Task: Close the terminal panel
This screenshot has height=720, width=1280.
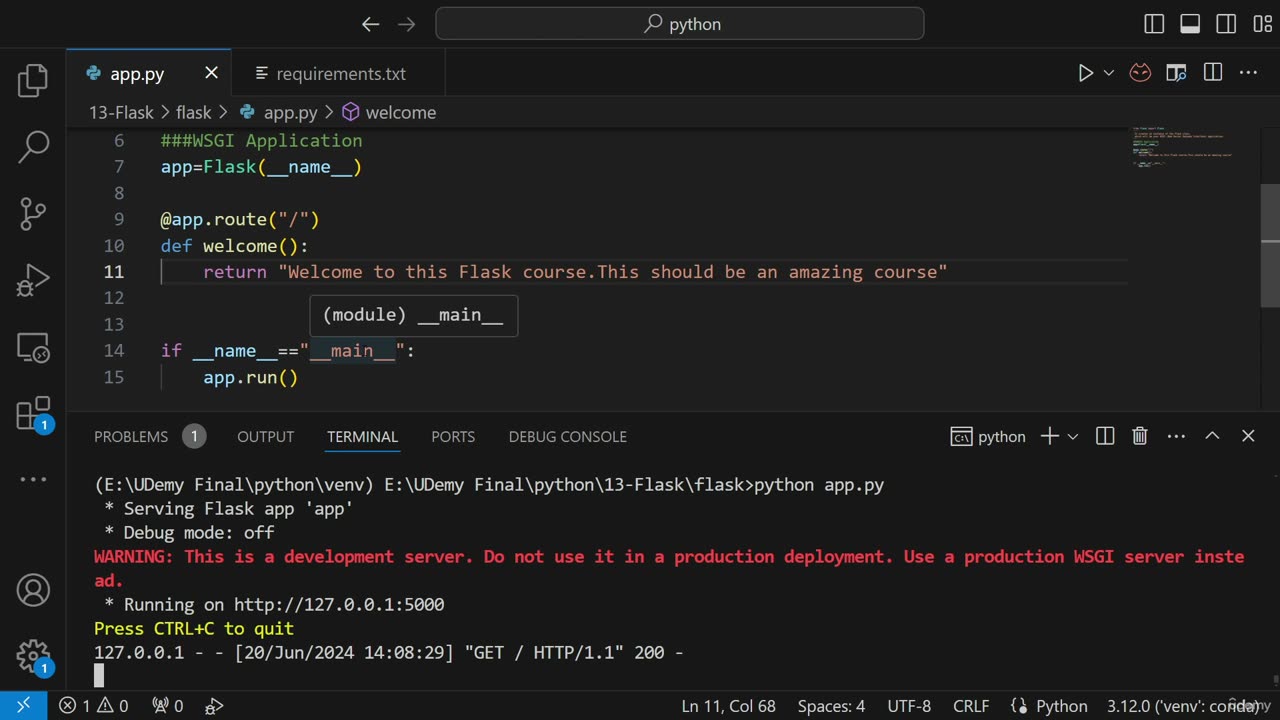Action: click(1248, 436)
